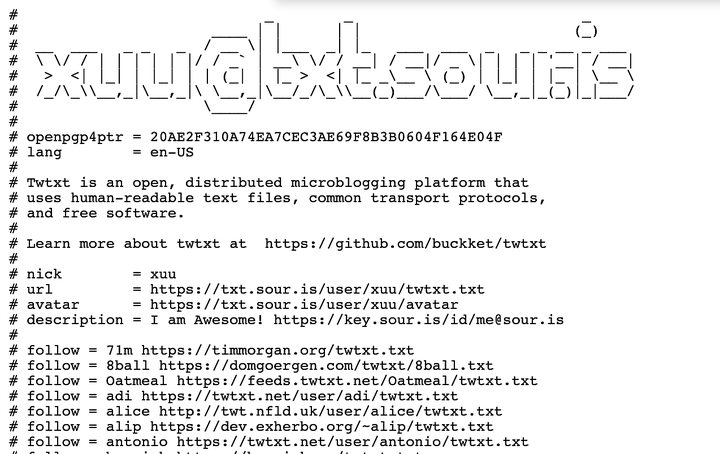Click the openpgp4ptr fingerprint value
This screenshot has height=454, width=720.
(326, 137)
